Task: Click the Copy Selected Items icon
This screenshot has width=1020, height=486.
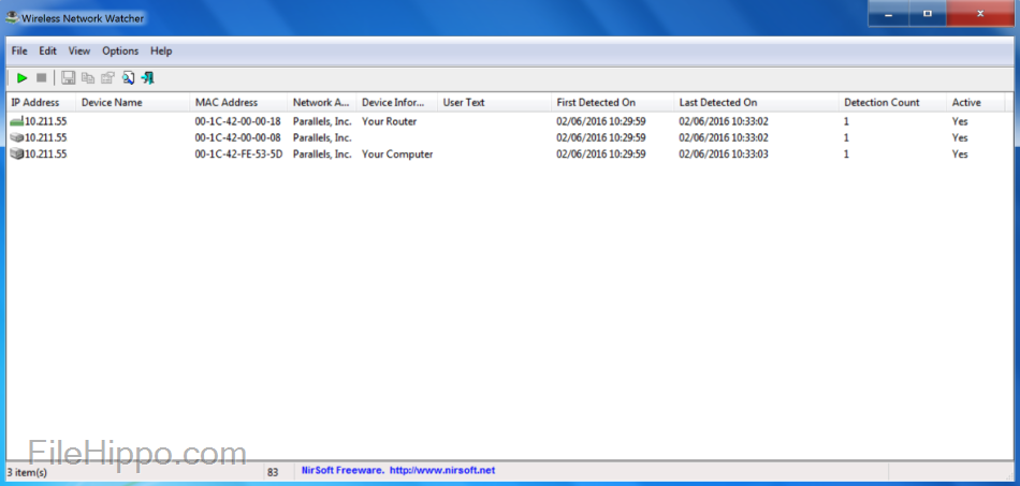Action: pos(88,78)
